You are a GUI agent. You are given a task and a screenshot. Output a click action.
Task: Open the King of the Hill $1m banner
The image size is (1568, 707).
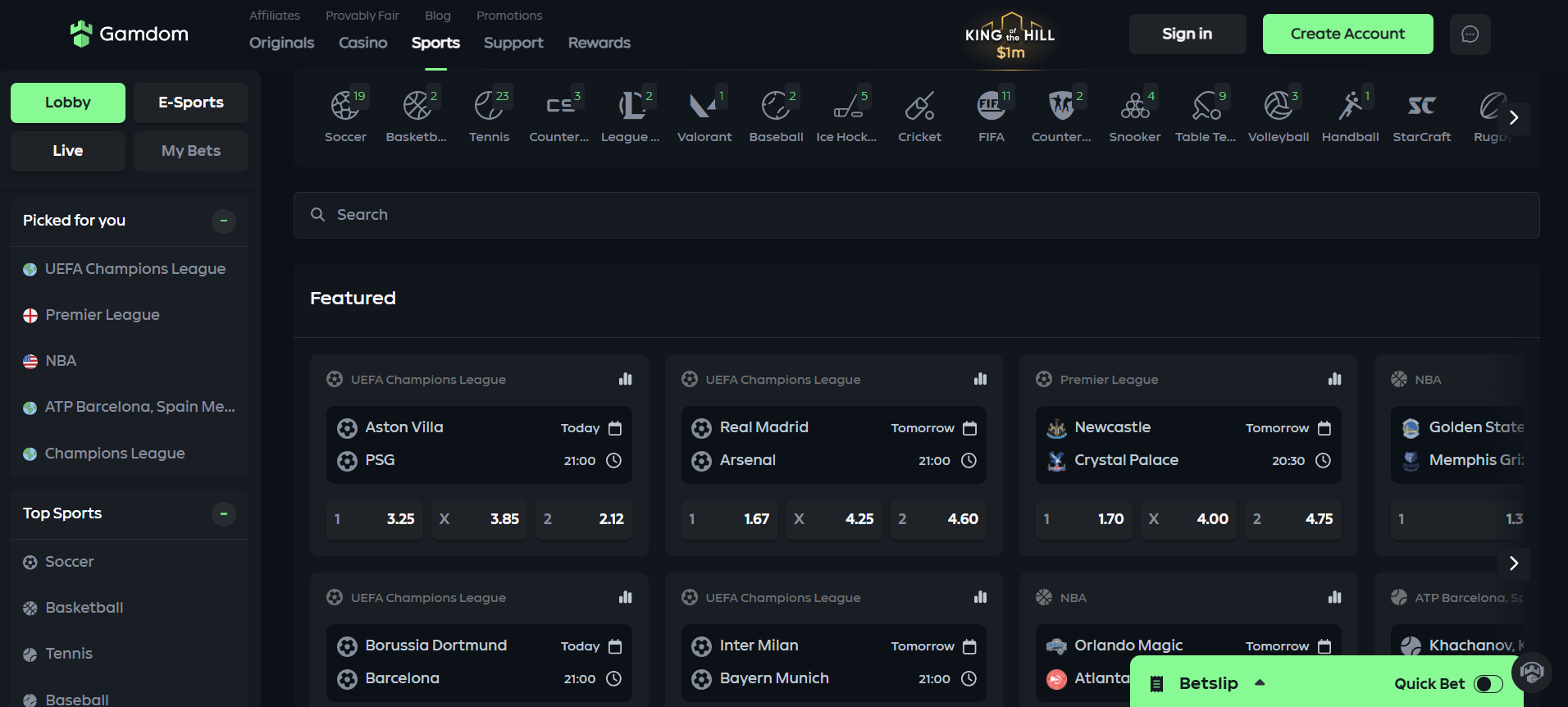click(x=1010, y=37)
